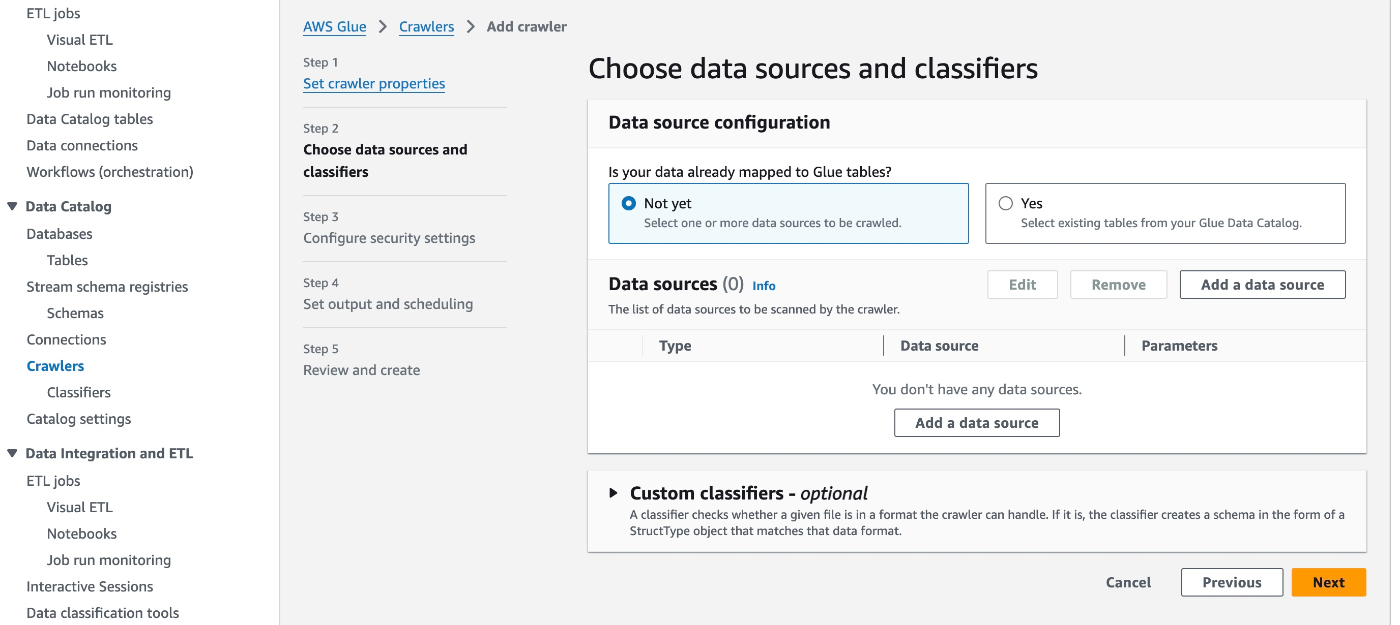Click Add a data source in empty table
This screenshot has height=625, width=1400.
(x=976, y=423)
